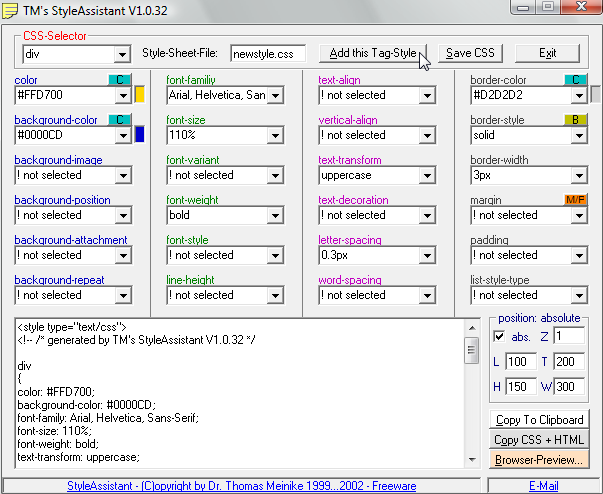Click the Save CSS button
The height and width of the screenshot is (494, 603).
[470, 53]
